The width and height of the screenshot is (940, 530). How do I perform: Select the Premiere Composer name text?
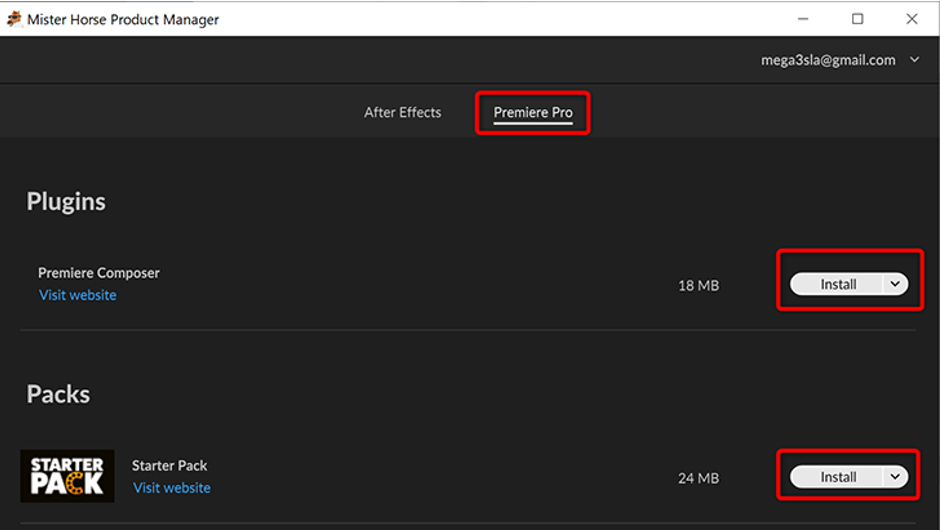[99, 273]
